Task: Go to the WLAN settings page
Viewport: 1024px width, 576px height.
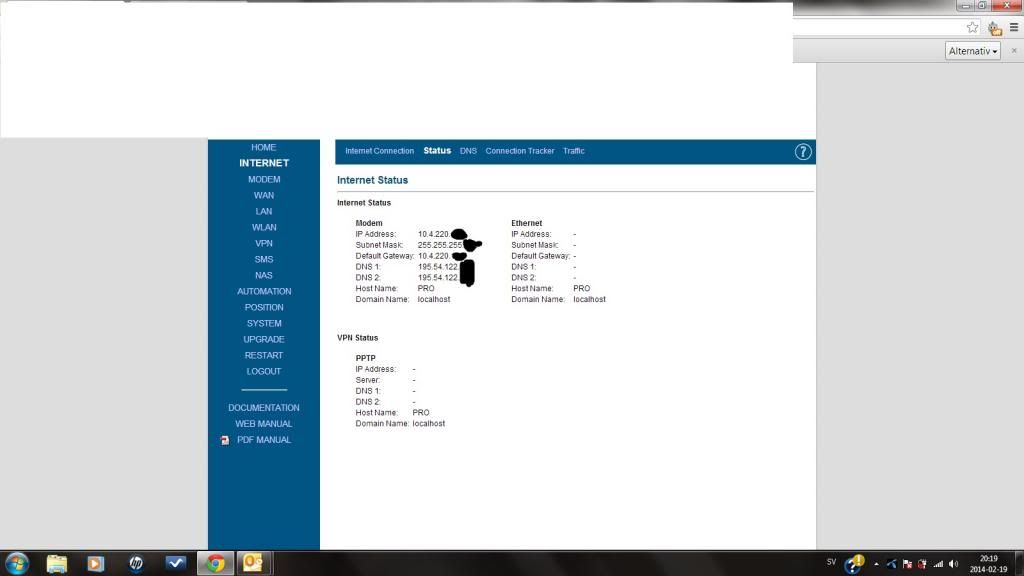Action: 264,227
